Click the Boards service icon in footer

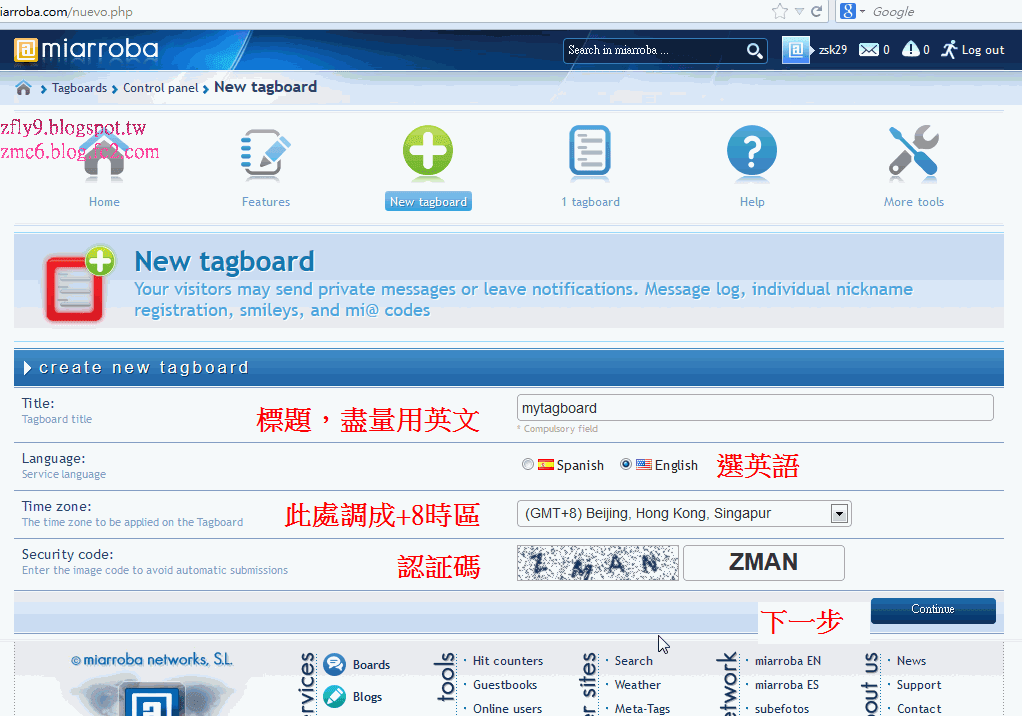[334, 665]
